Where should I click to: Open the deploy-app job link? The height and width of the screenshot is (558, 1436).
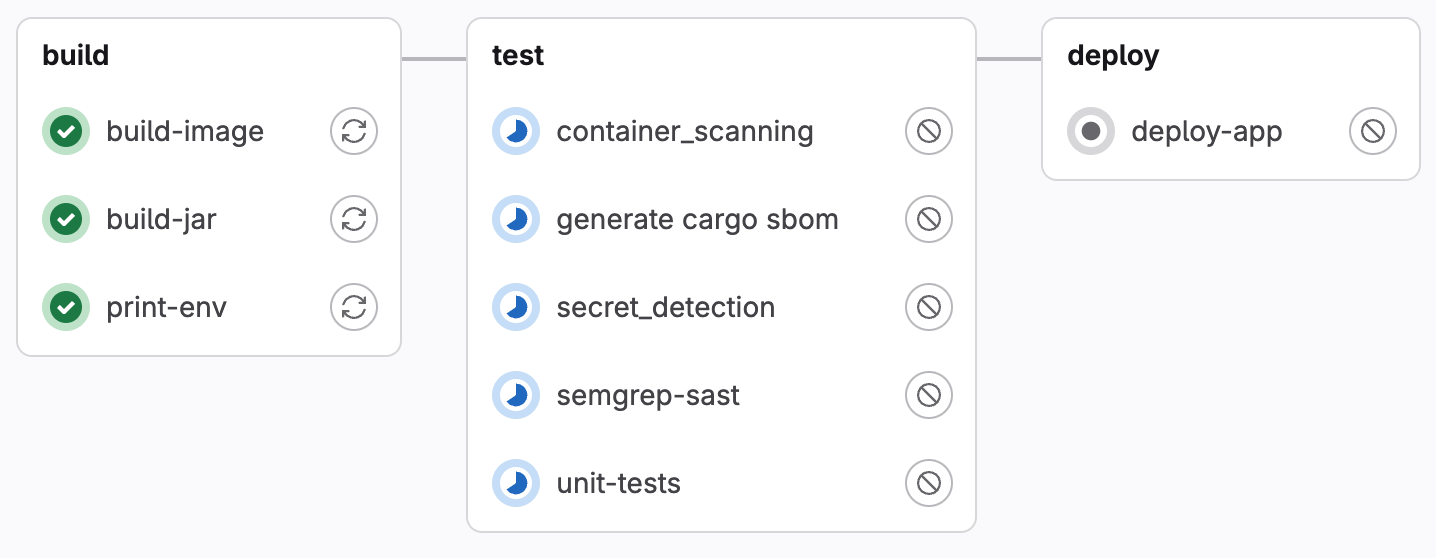tap(1207, 131)
